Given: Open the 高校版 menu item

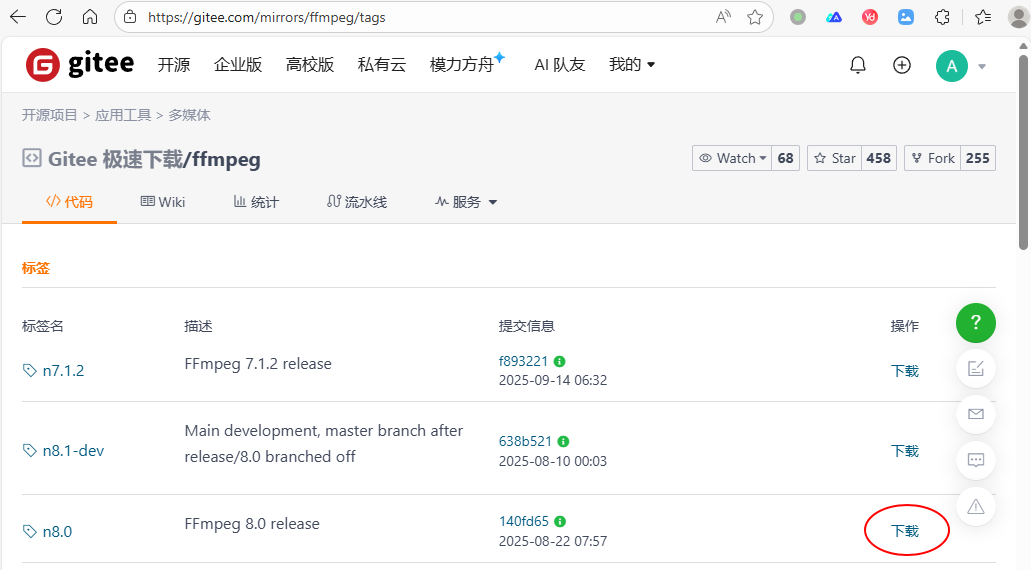Looking at the screenshot, I should pyautogui.click(x=310, y=64).
